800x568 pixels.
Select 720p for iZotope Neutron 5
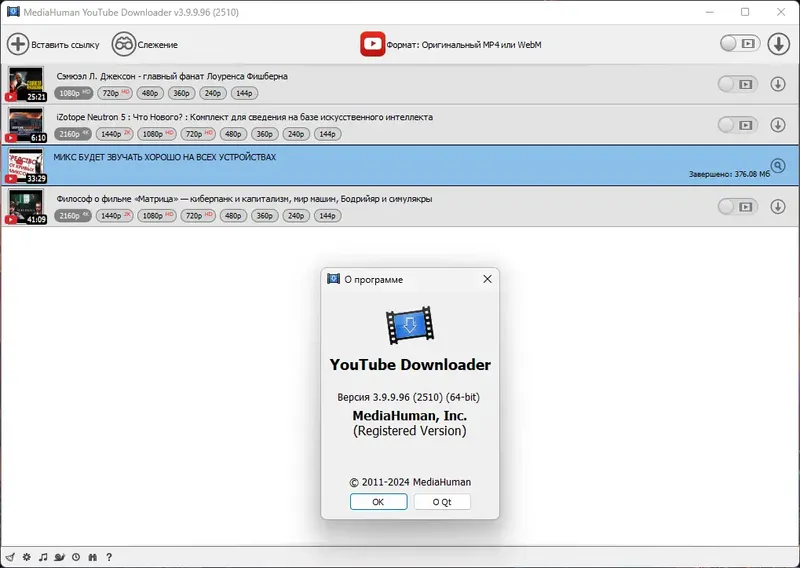click(198, 134)
